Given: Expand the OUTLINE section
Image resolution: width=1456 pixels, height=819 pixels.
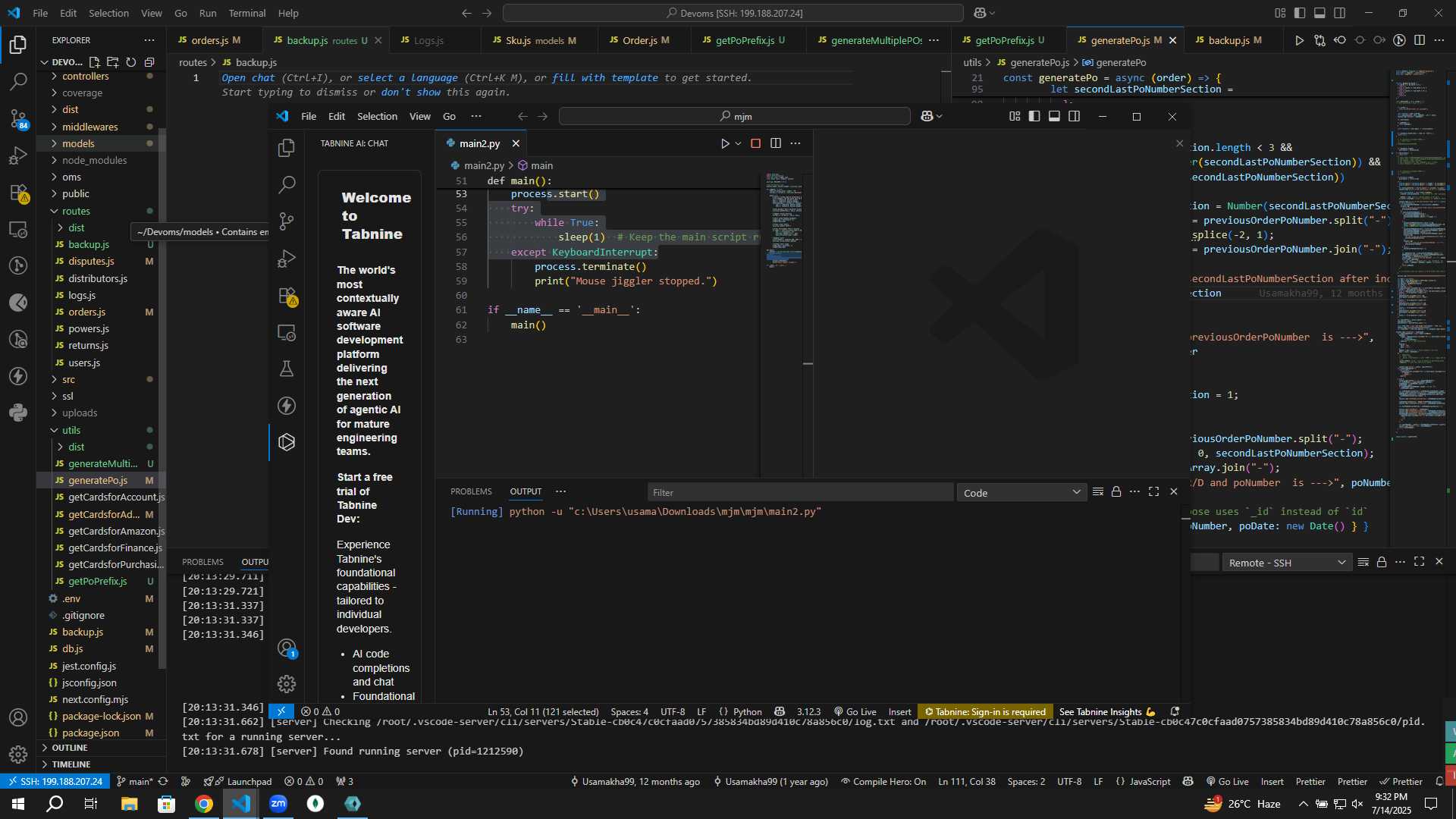Looking at the screenshot, I should point(70,748).
